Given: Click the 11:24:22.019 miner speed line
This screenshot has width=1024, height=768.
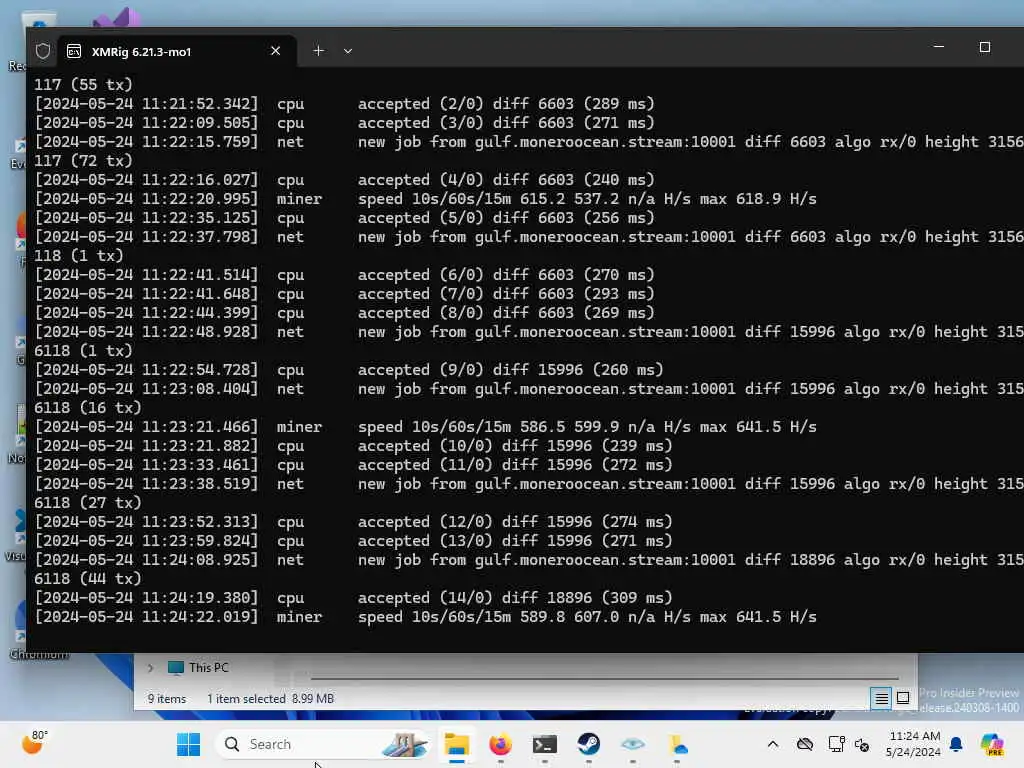Looking at the screenshot, I should pyautogui.click(x=425, y=616).
